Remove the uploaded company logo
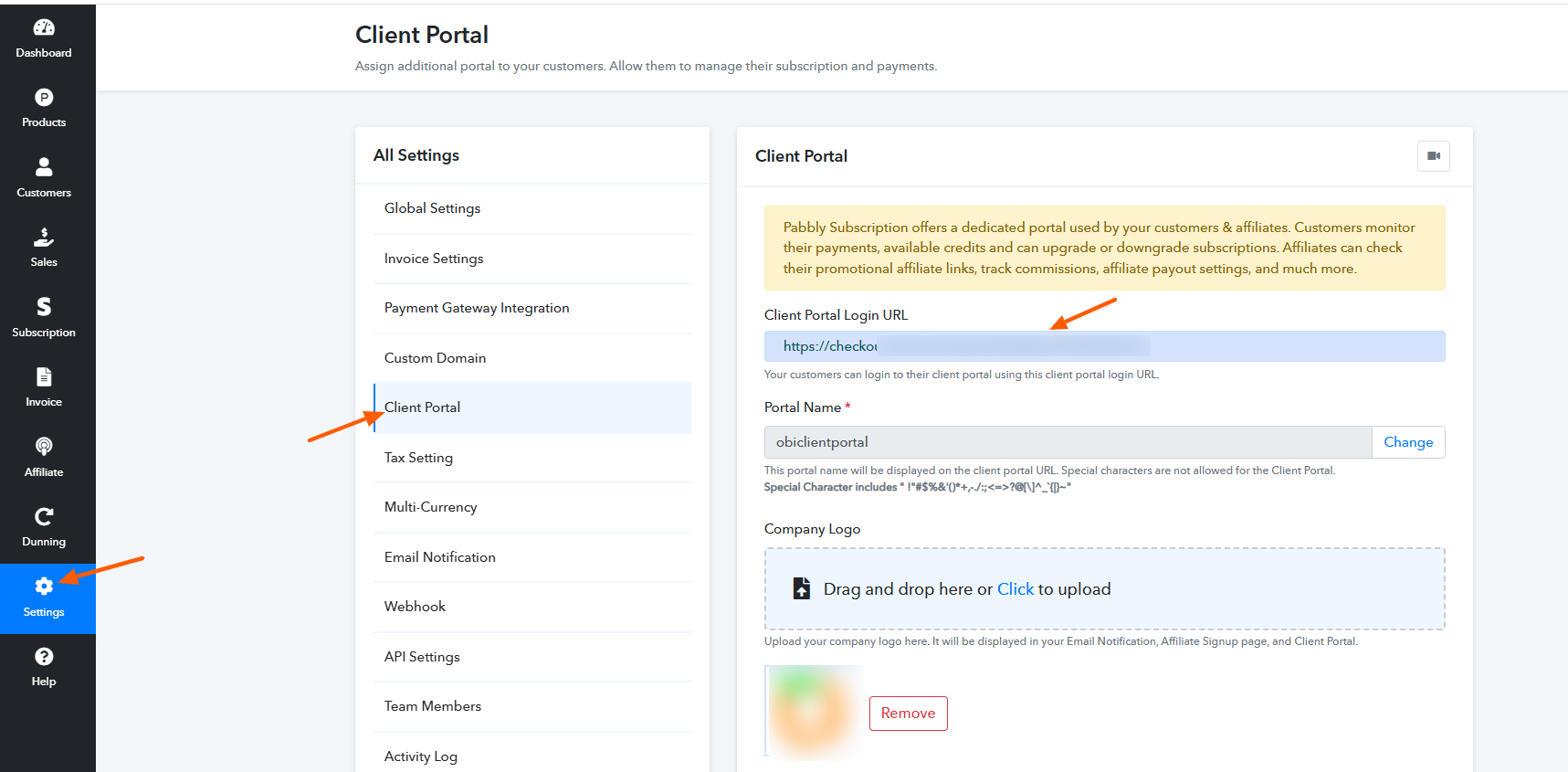The height and width of the screenshot is (772, 1568). tap(908, 714)
